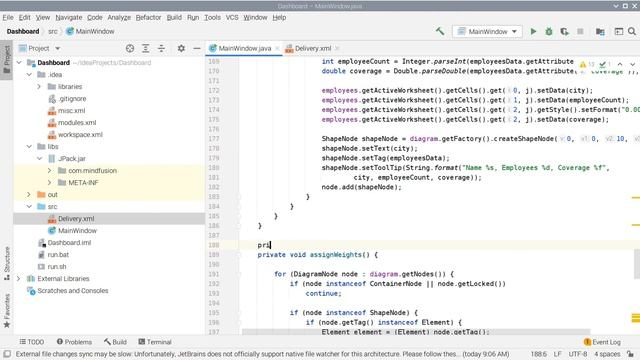Expand all items in Project panel

click(146, 48)
